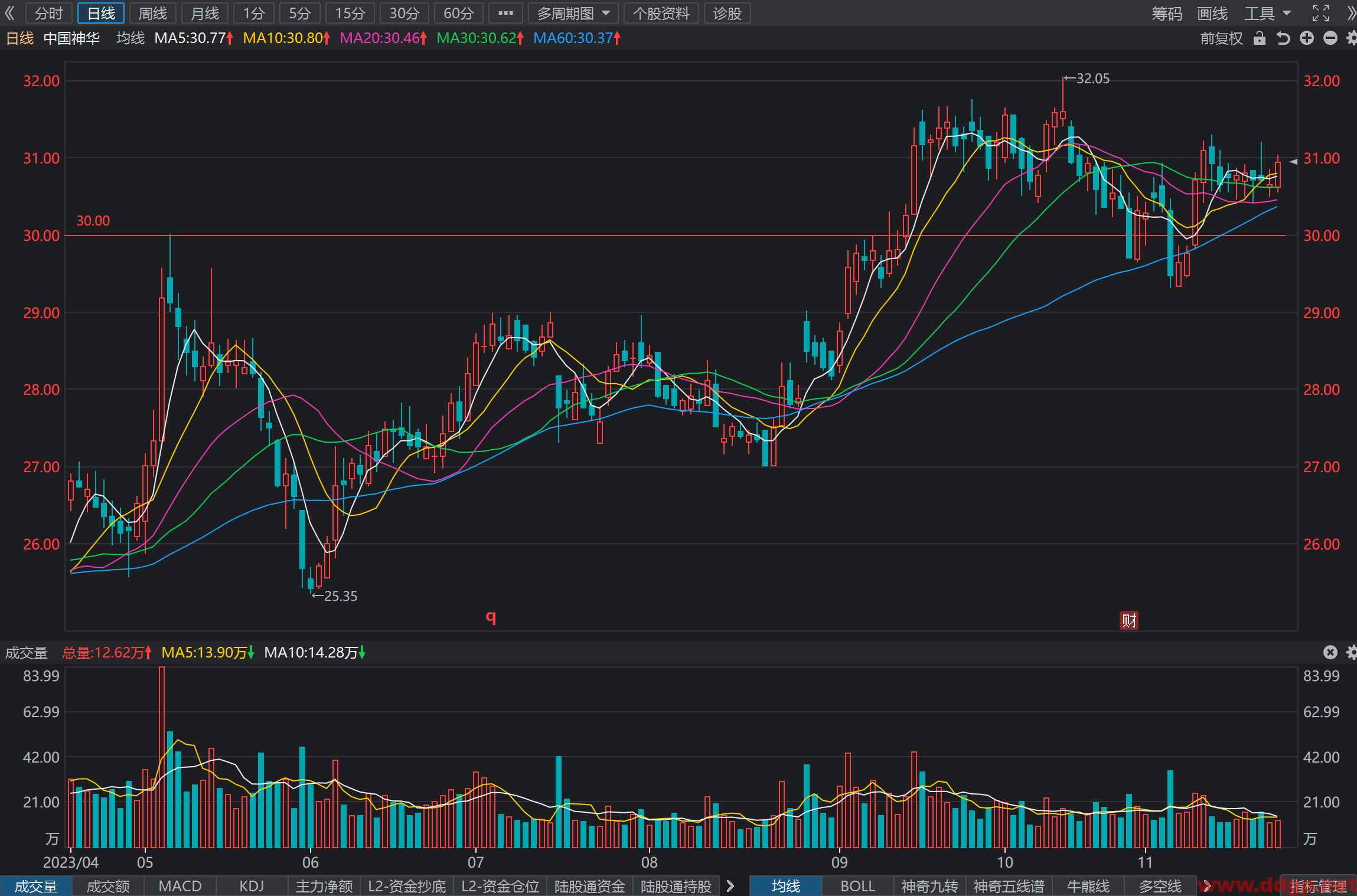Open main chart settings gear icon

click(x=1352, y=38)
